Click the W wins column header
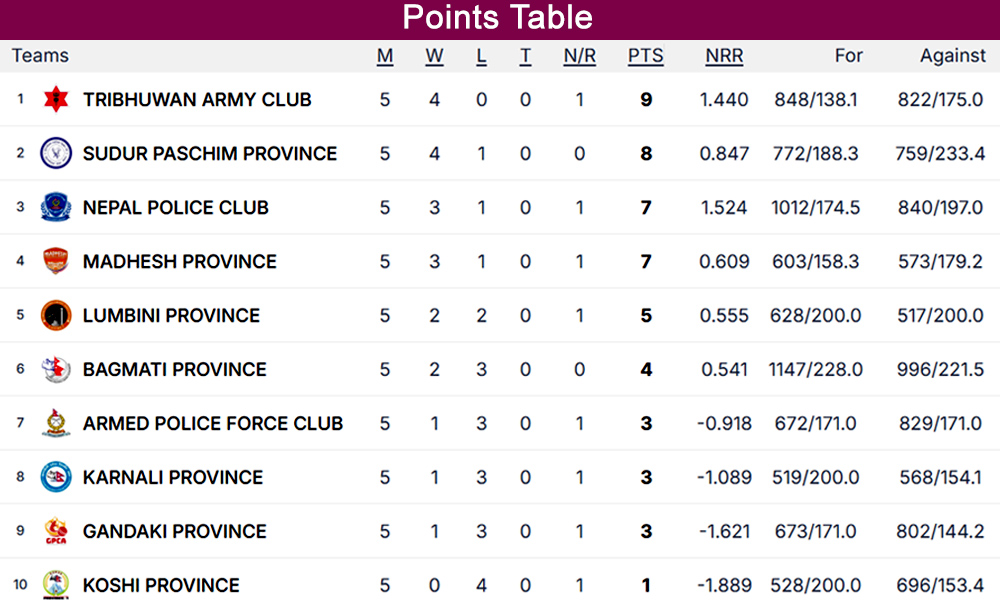Screen dimensions: 1000x600 tap(434, 56)
